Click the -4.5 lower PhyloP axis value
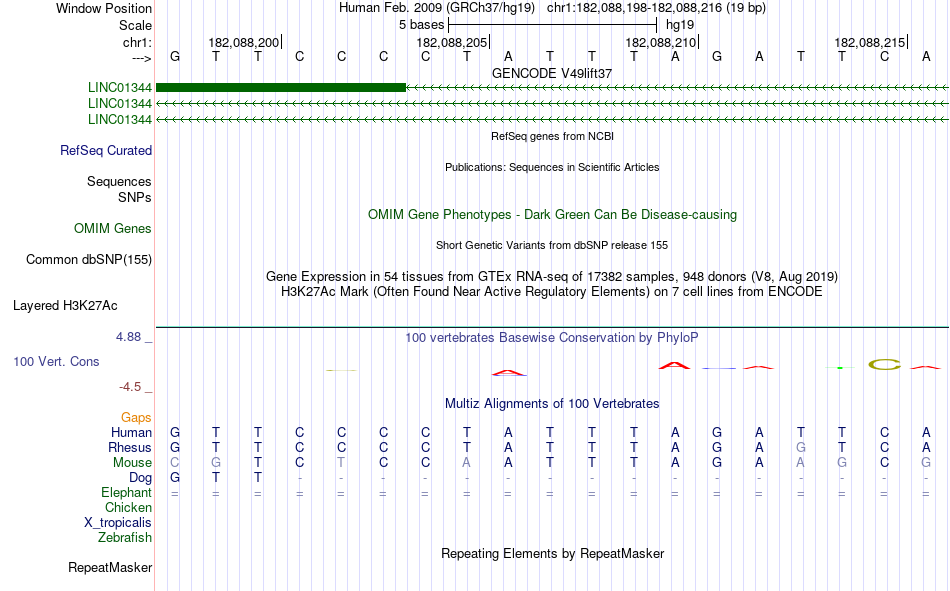The height and width of the screenshot is (591, 950). pyautogui.click(x=130, y=387)
